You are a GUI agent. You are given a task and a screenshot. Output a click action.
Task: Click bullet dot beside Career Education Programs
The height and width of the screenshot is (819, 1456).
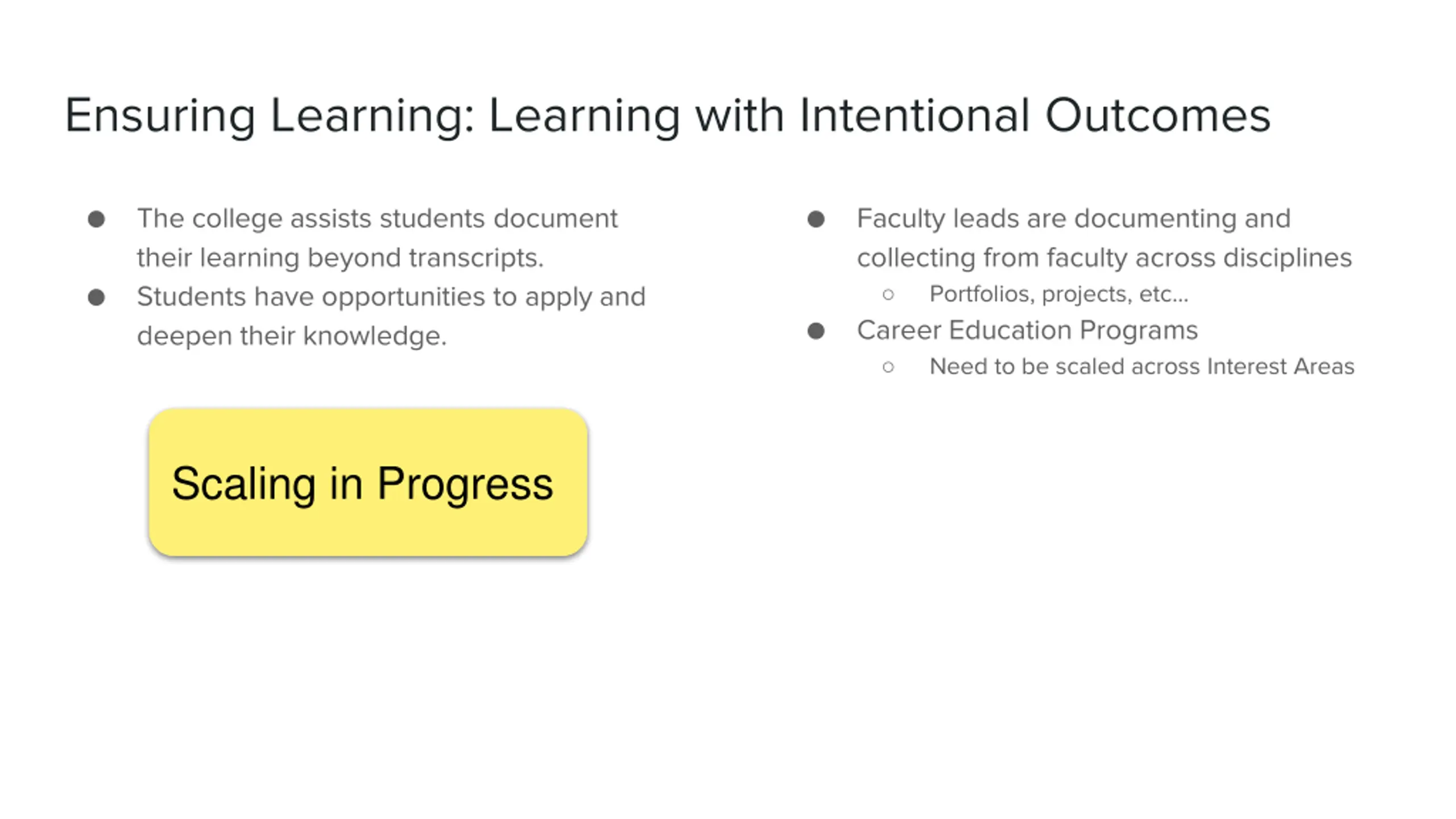(x=816, y=330)
